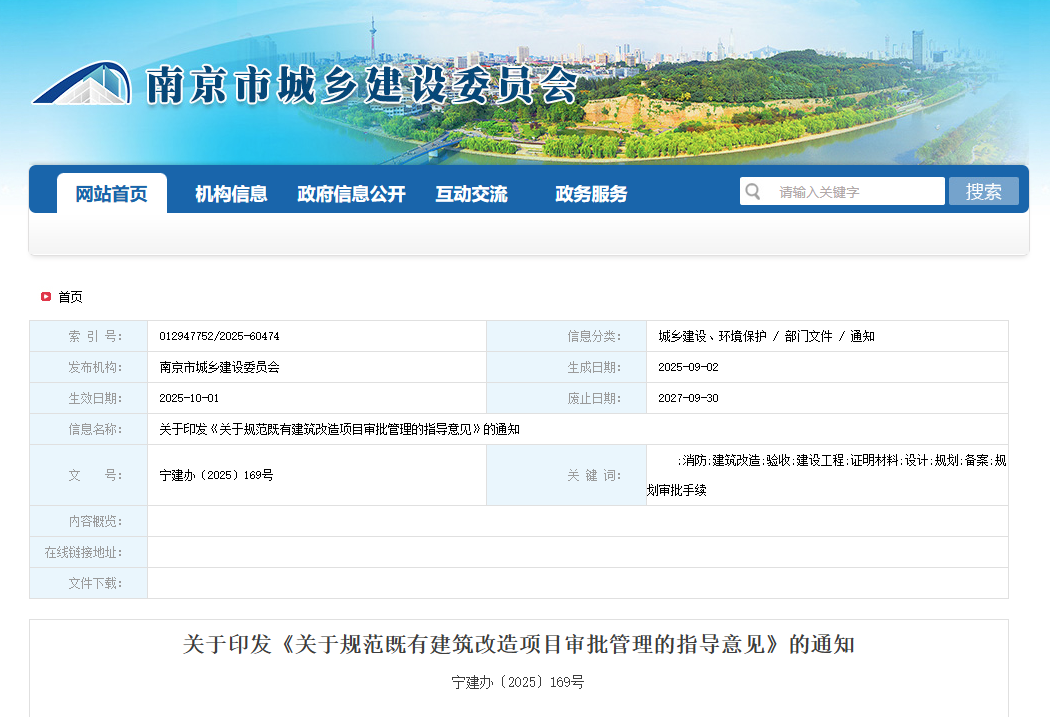Screen dimensions: 1050x717
Task: Click the 首页 breadcrumb link
Action: point(72,297)
